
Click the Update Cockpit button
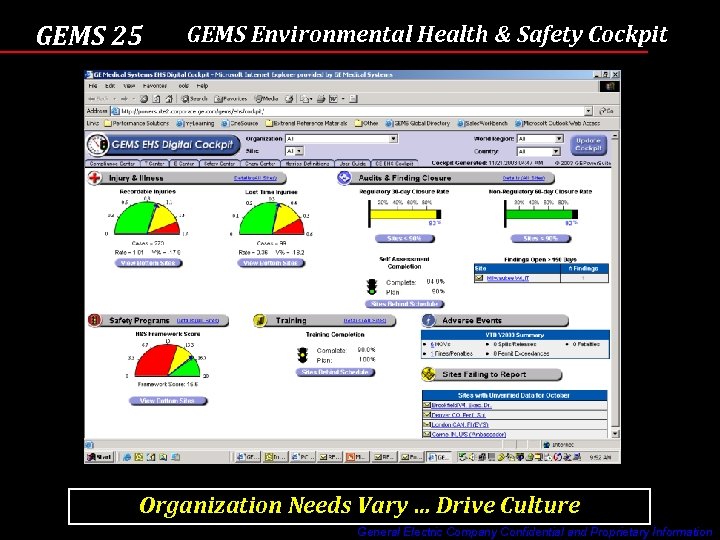click(x=588, y=145)
